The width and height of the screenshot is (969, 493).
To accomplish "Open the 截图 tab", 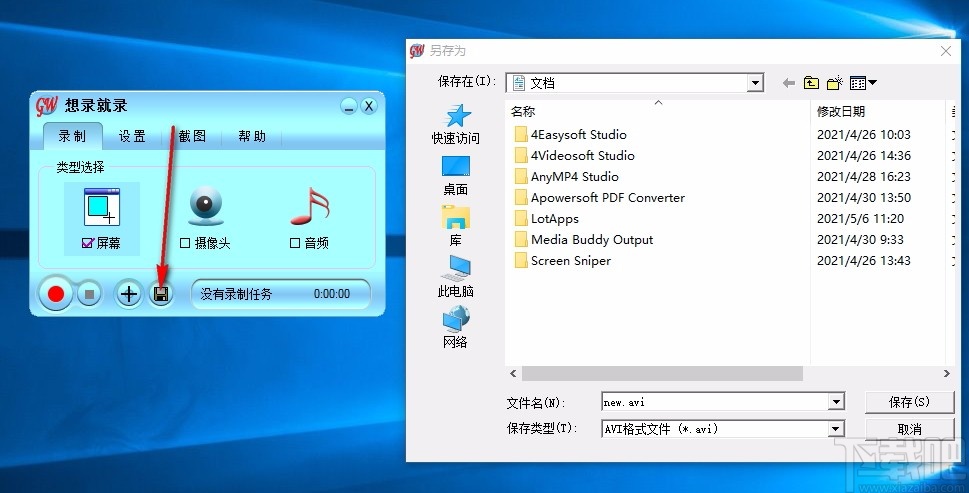I will (192, 137).
